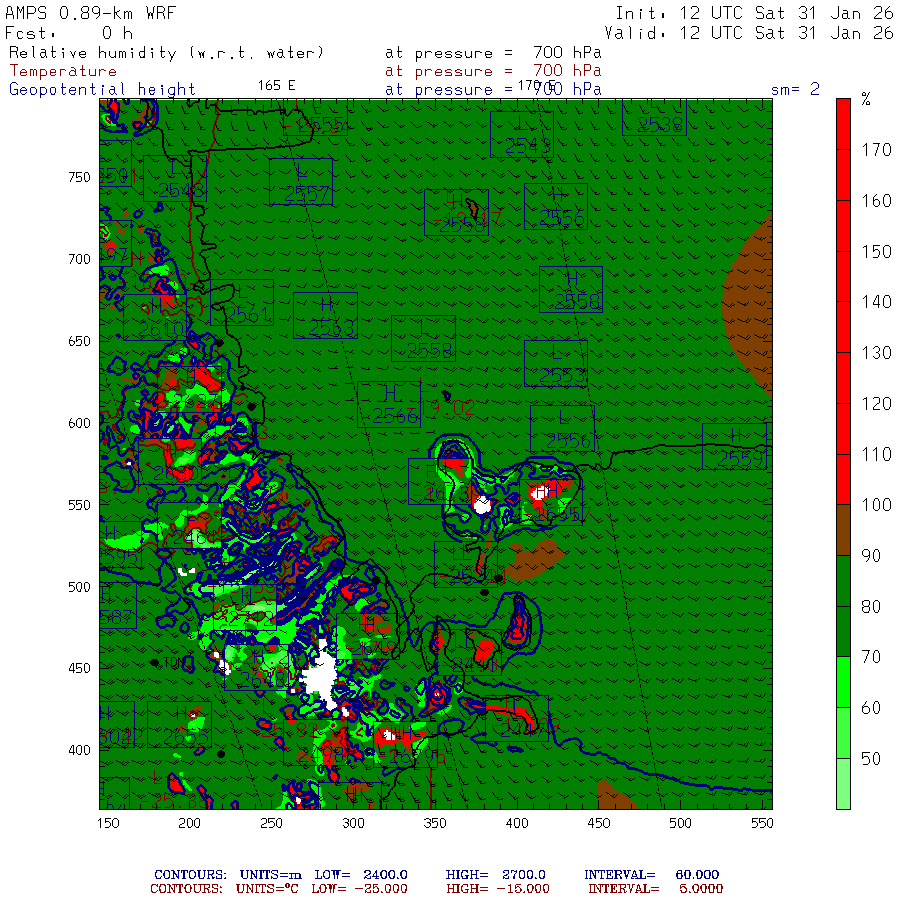Click the blue 'Geopotential height' legend label

pyautogui.click(x=102, y=90)
